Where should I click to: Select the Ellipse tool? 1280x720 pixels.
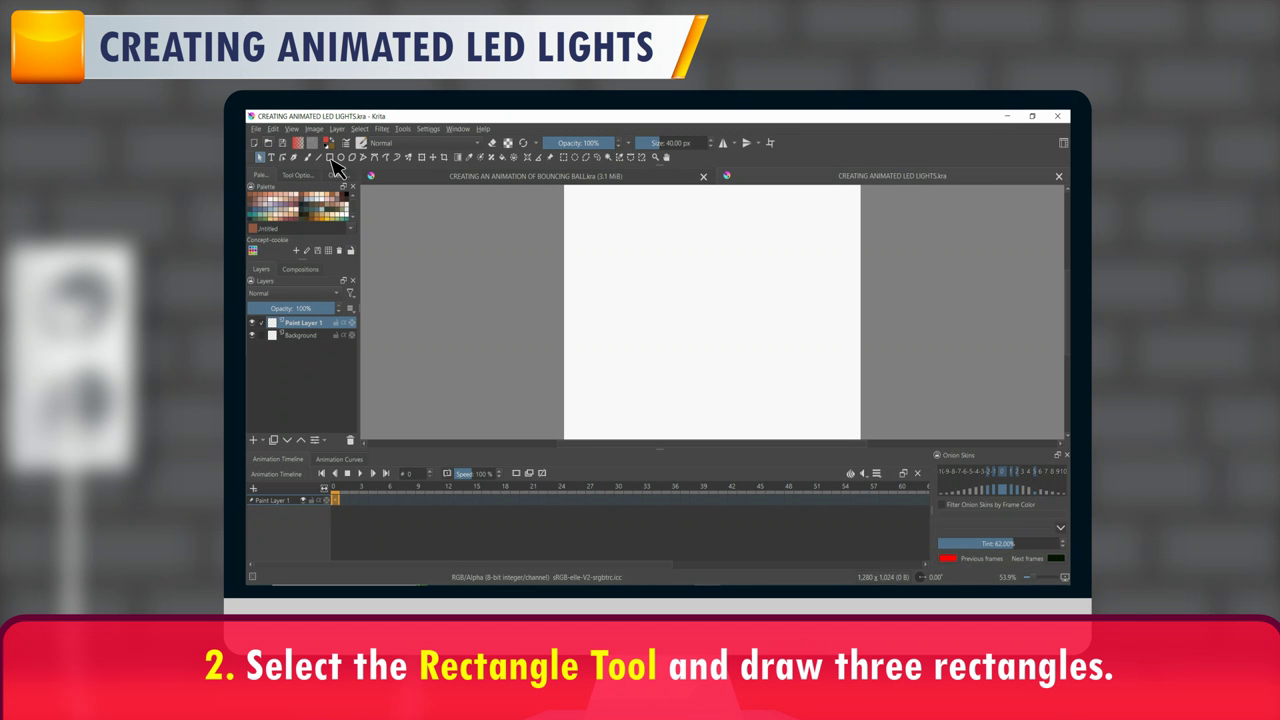pyautogui.click(x=340, y=157)
